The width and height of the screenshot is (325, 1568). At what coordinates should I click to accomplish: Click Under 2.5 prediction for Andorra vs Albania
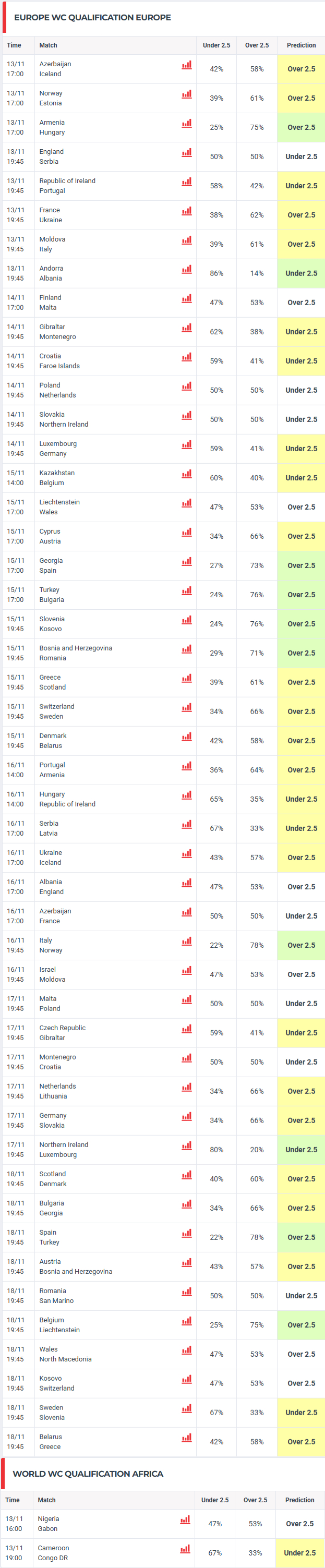point(302,273)
